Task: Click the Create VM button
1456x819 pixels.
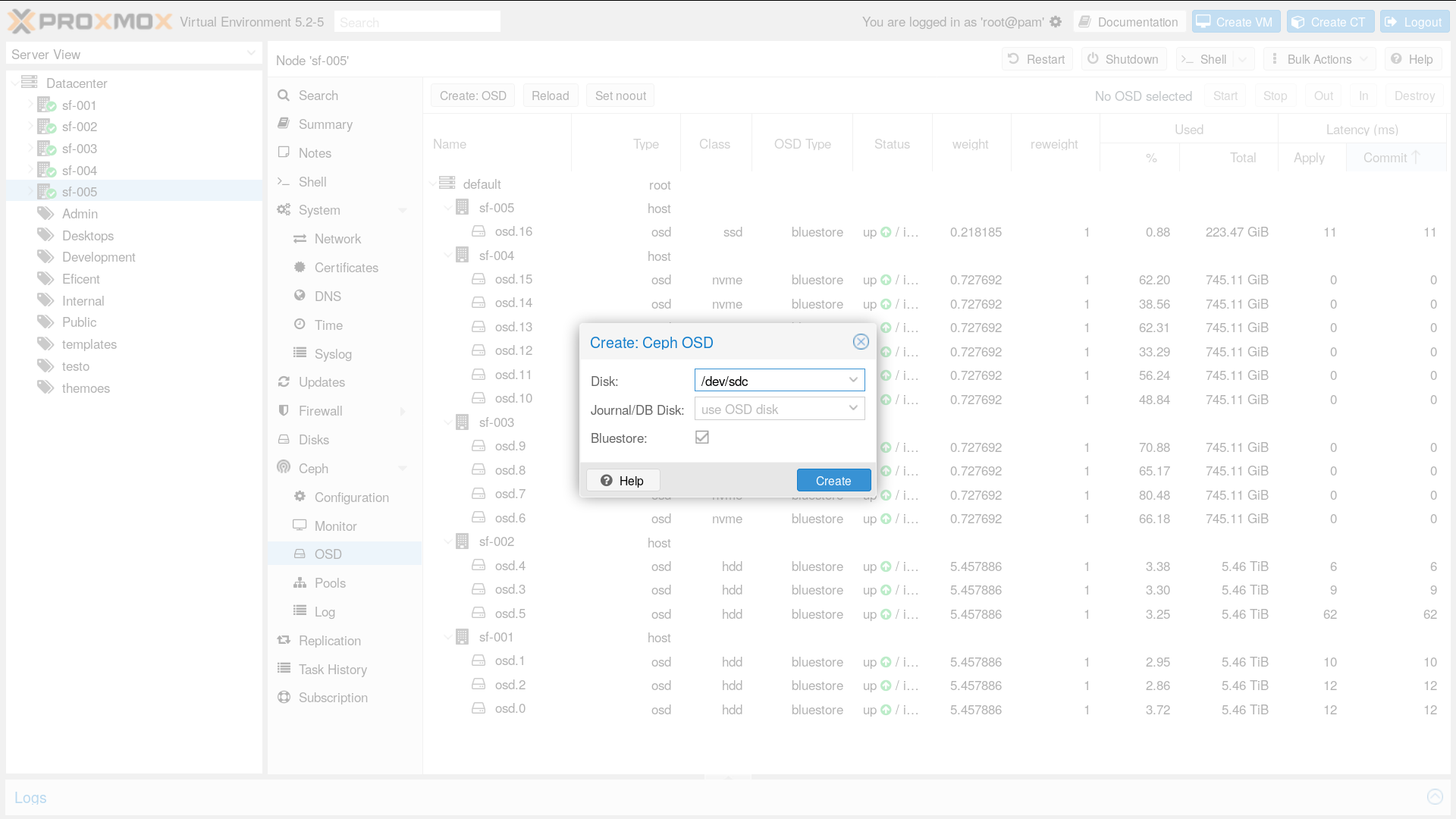Action: tap(1236, 22)
